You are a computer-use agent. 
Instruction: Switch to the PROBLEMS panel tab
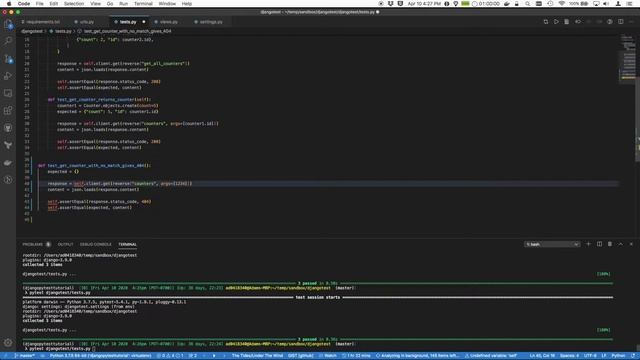point(33,244)
